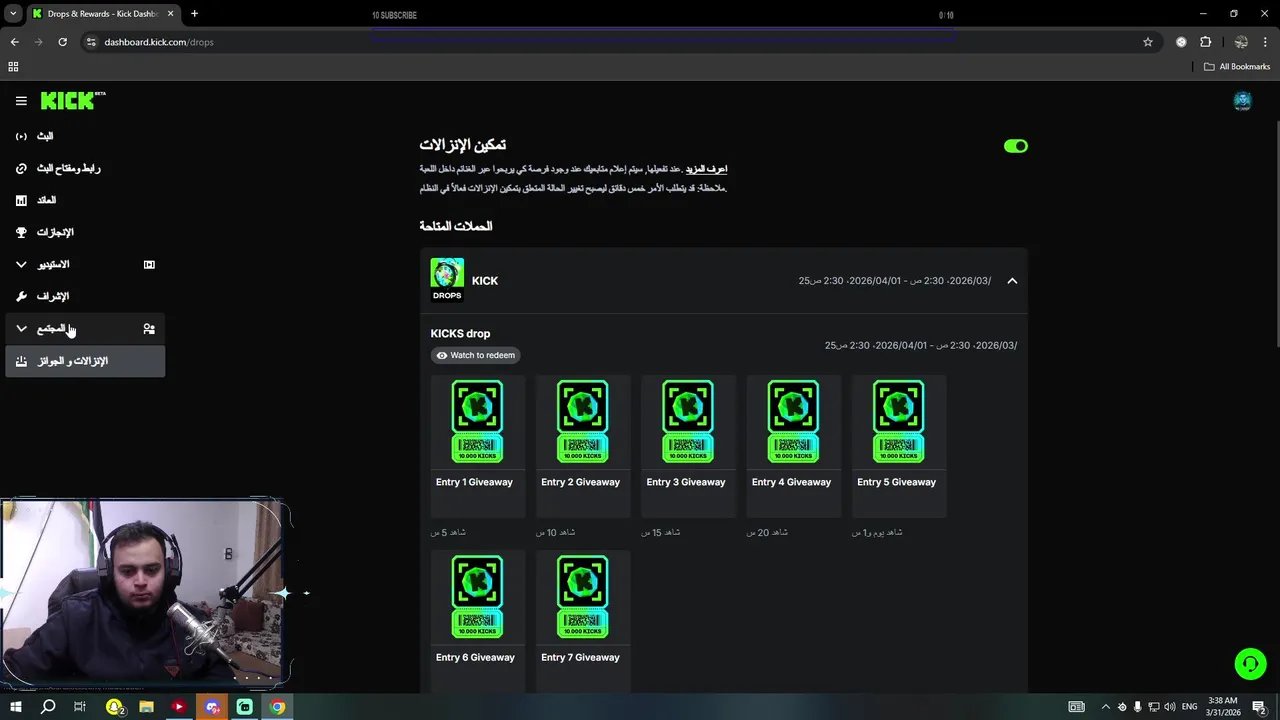This screenshot has height=720, width=1280.
Task: Open الإنجازات in the sidebar
Action: point(85,232)
